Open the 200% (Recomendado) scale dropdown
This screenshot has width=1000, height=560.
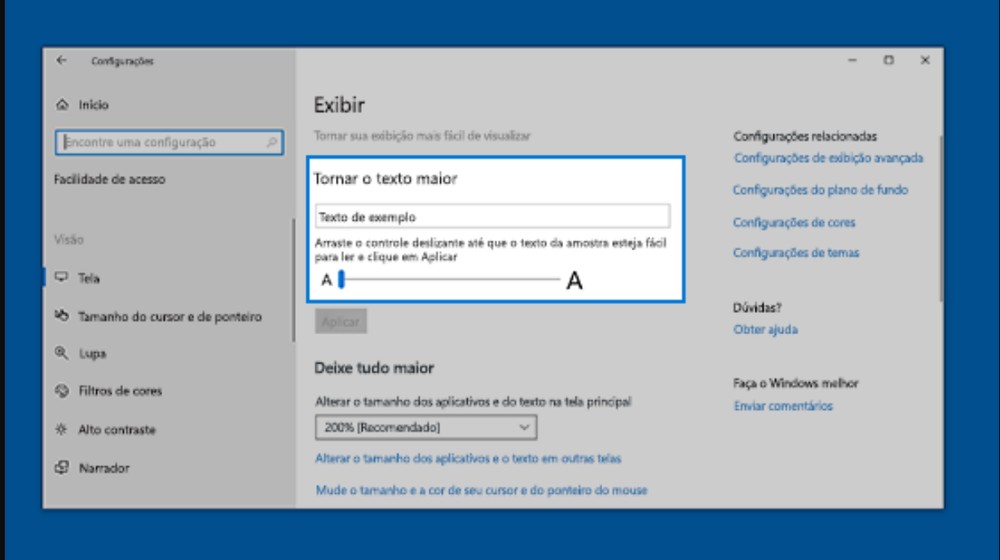[x=425, y=427]
